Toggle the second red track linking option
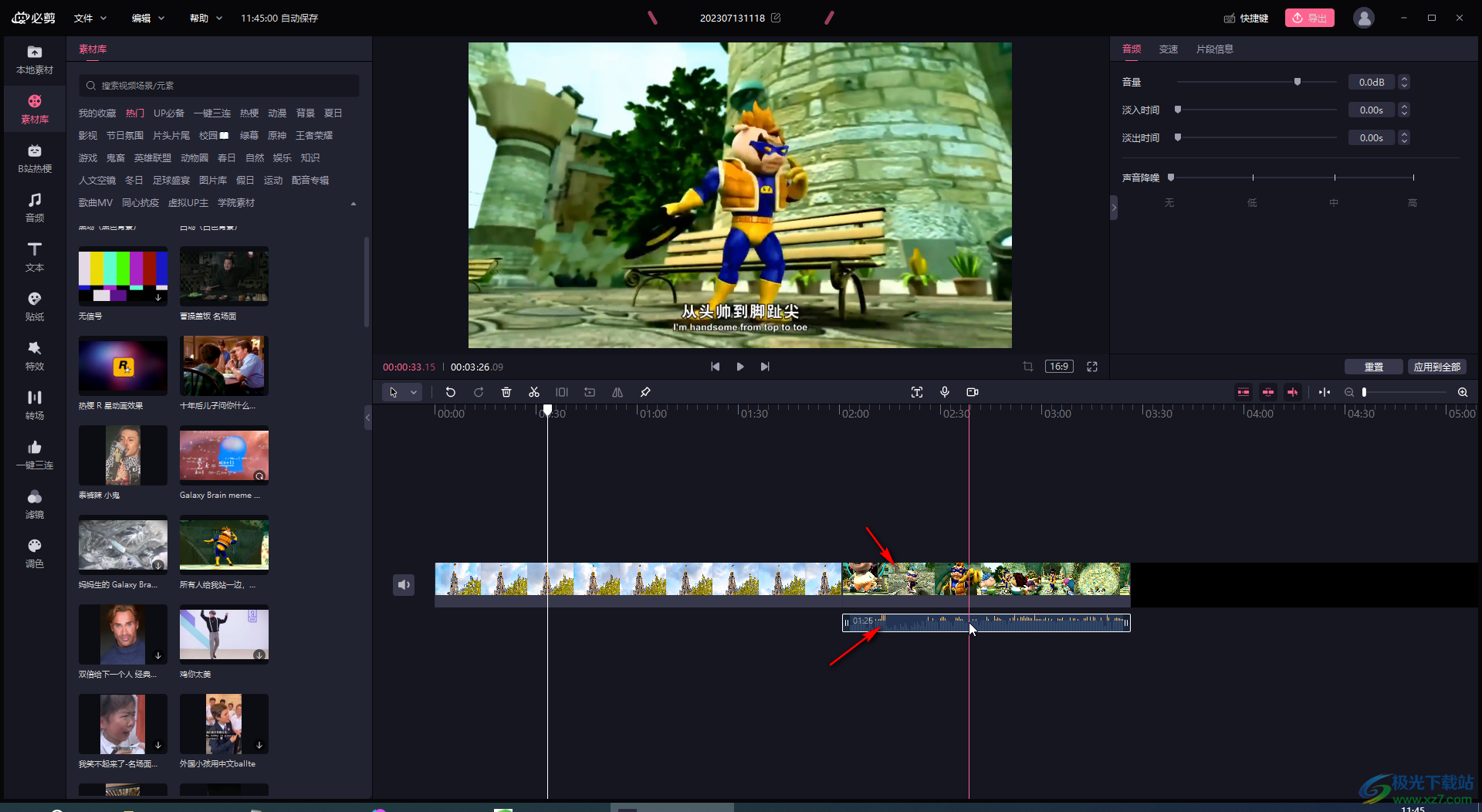 [x=1268, y=392]
